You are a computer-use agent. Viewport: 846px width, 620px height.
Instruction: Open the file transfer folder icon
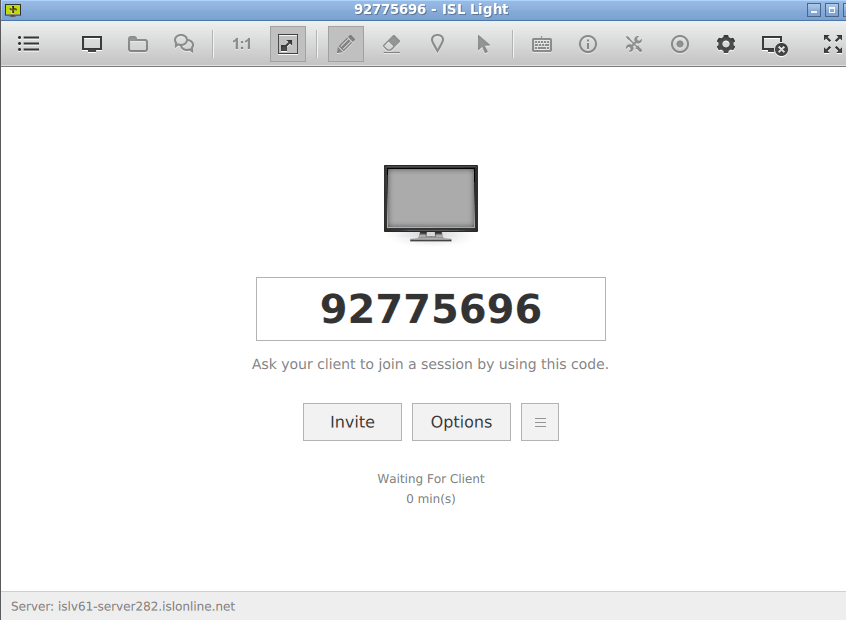[x=138, y=44]
